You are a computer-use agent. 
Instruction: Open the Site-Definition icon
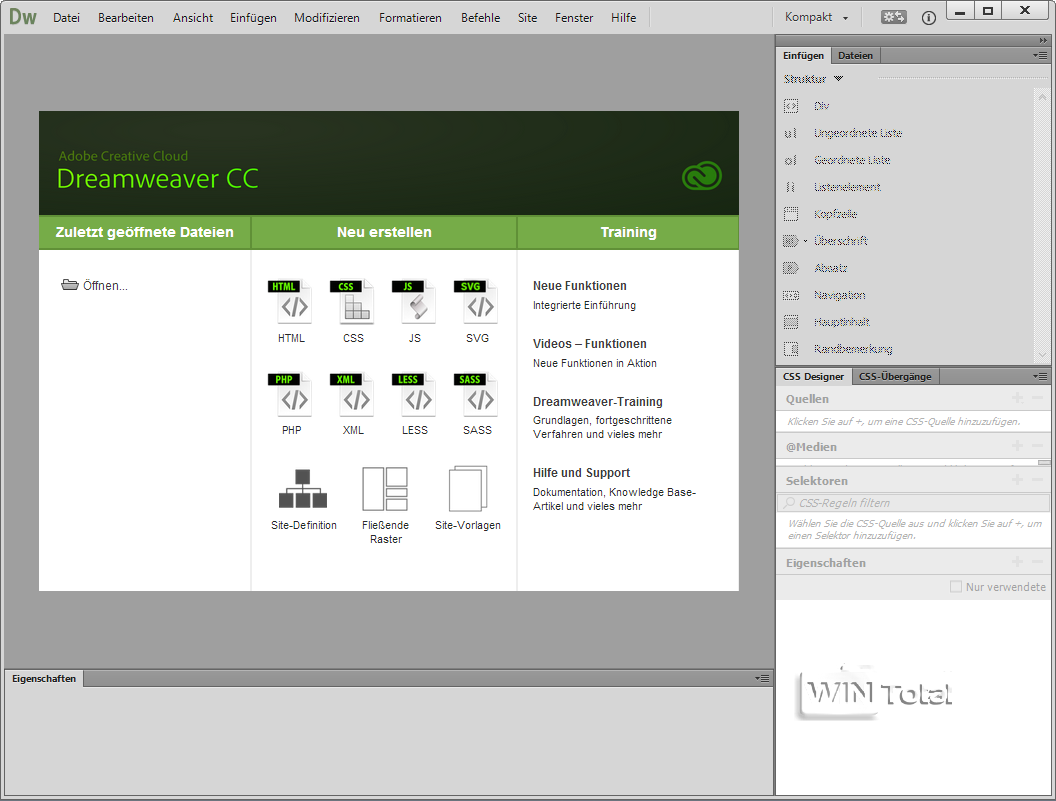(303, 489)
